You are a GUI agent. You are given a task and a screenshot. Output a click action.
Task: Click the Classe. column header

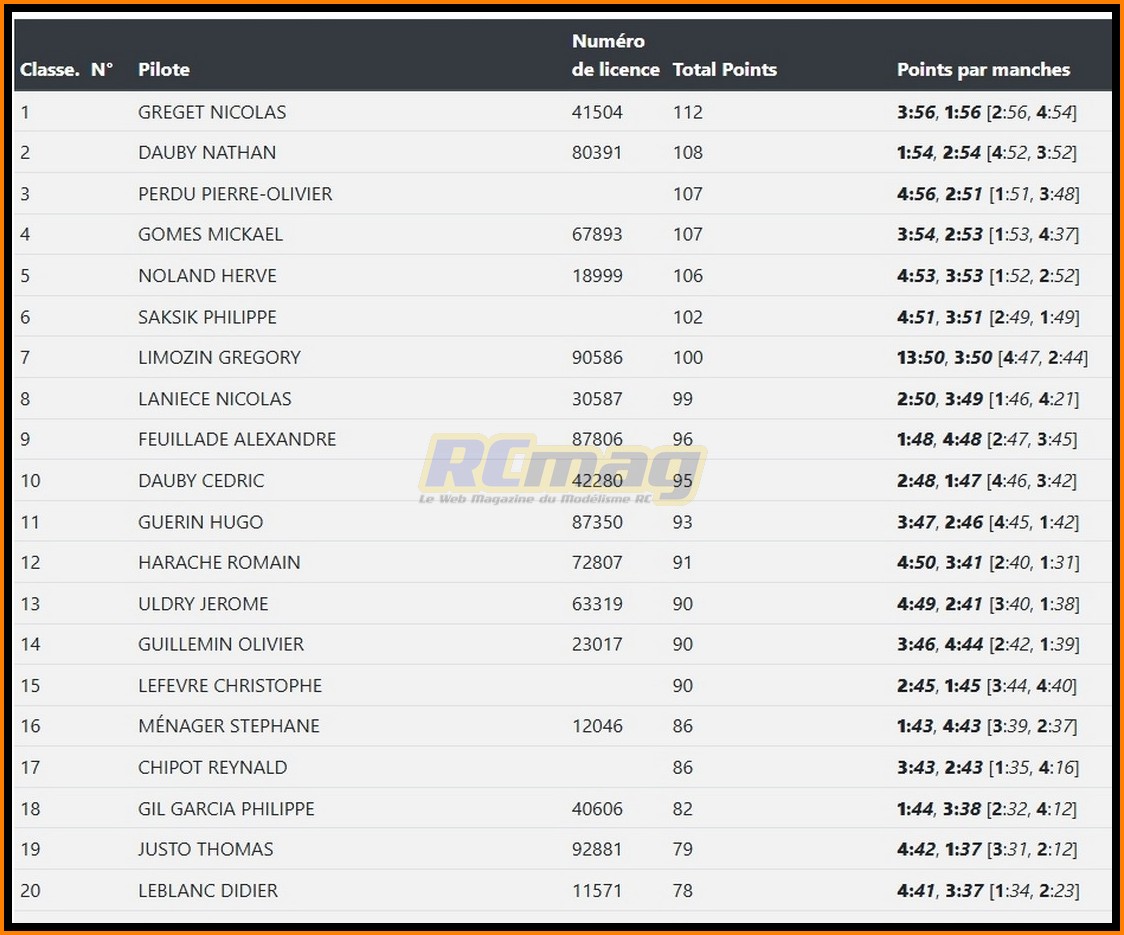[49, 70]
